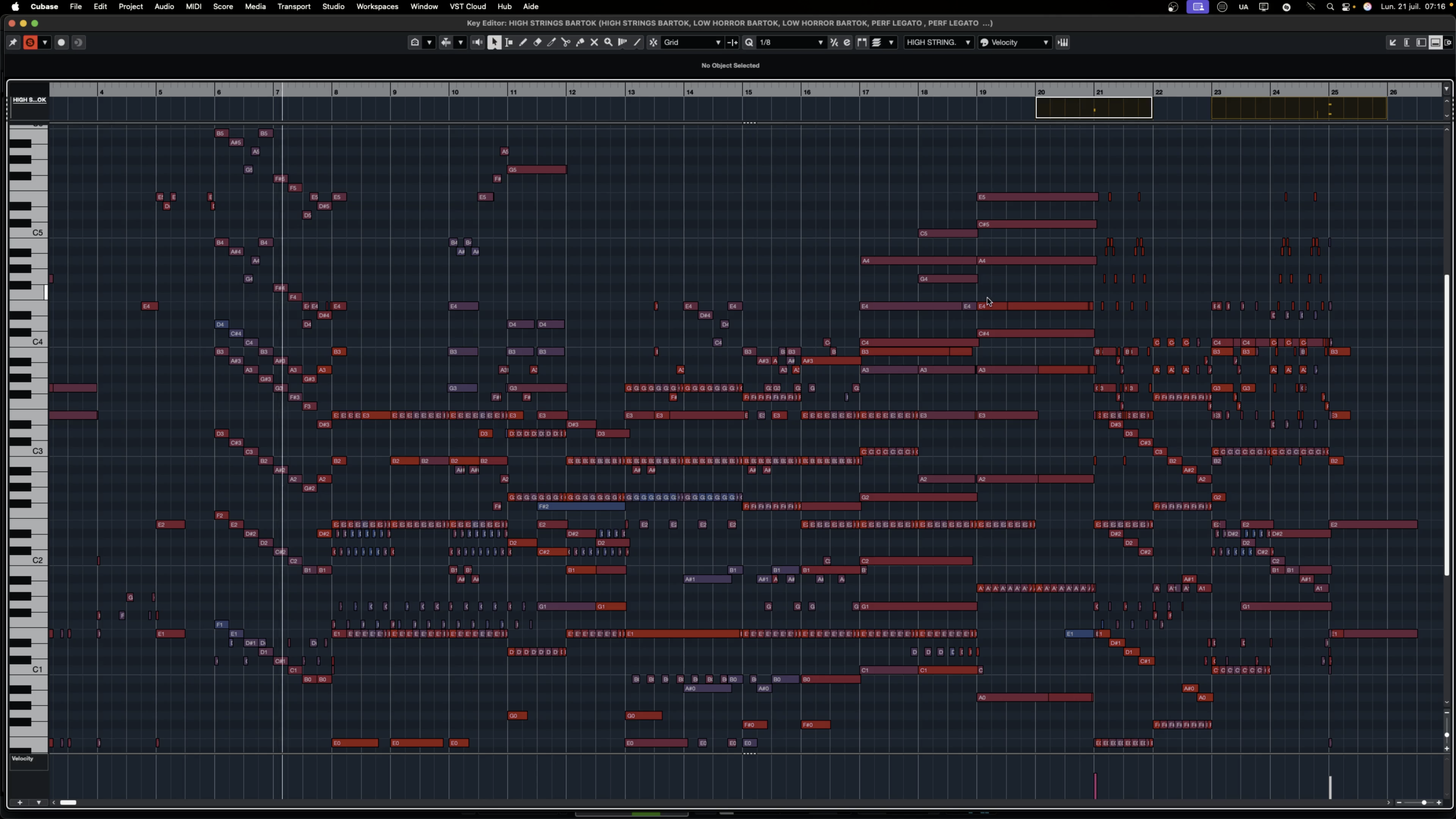The width and height of the screenshot is (1456, 819).
Task: Click the Velocity controller lane label
Action: click(23, 758)
